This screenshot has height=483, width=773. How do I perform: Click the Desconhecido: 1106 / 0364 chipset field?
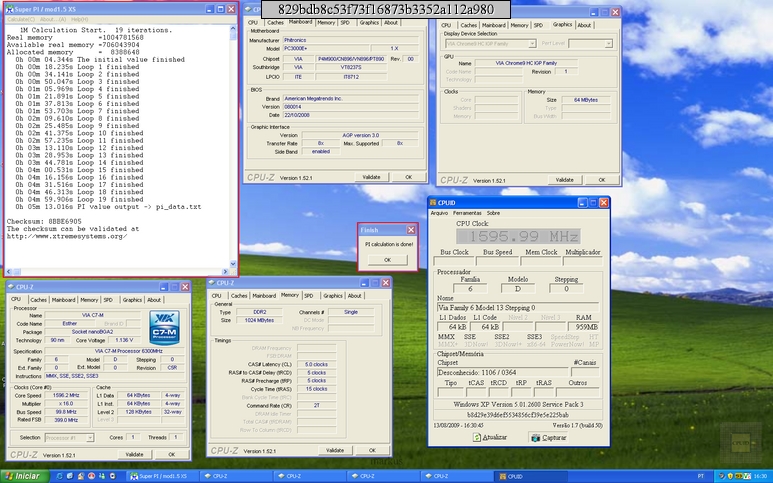[x=502, y=372]
